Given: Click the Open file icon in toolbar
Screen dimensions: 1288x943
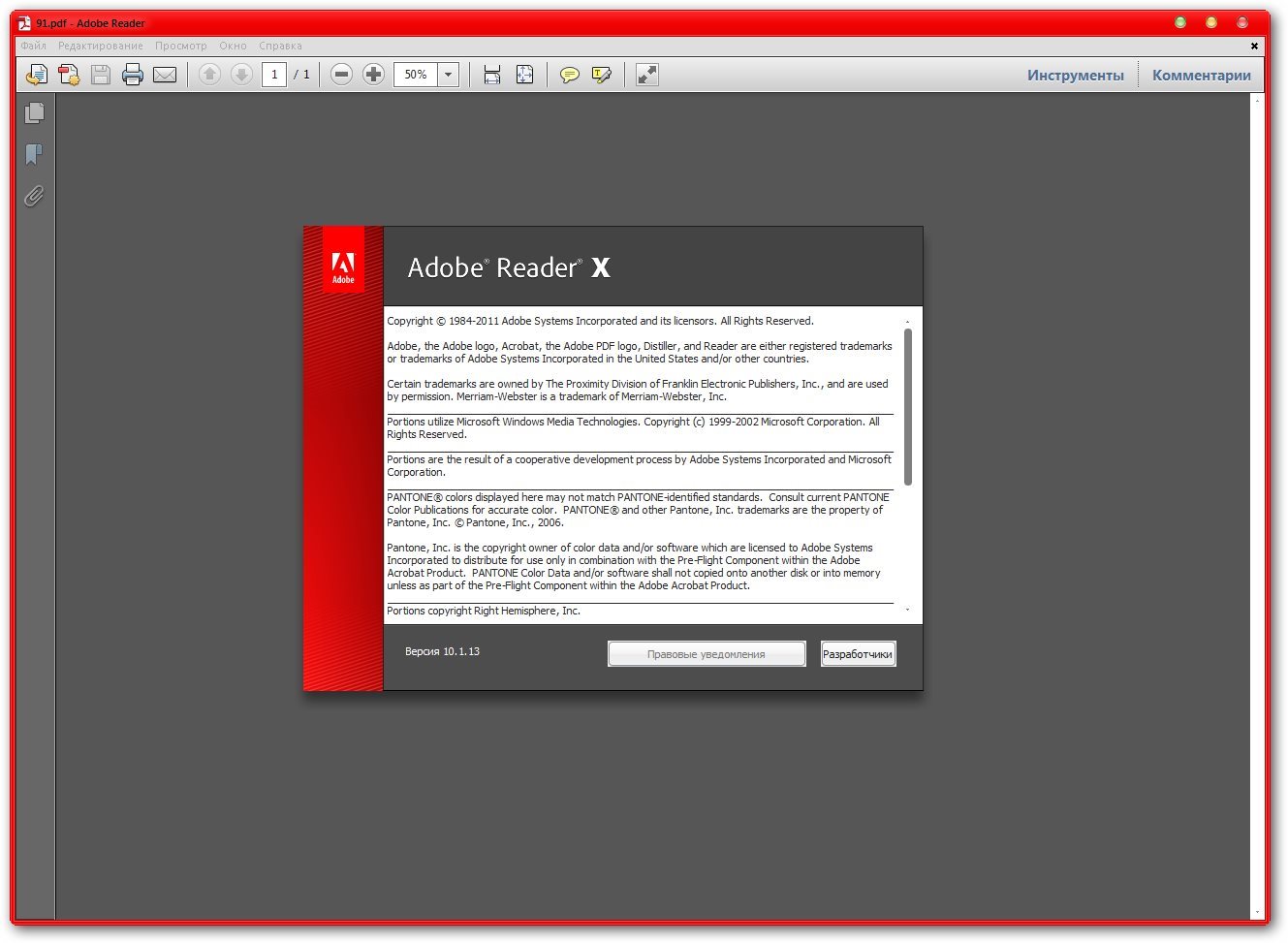Looking at the screenshot, I should [x=36, y=75].
